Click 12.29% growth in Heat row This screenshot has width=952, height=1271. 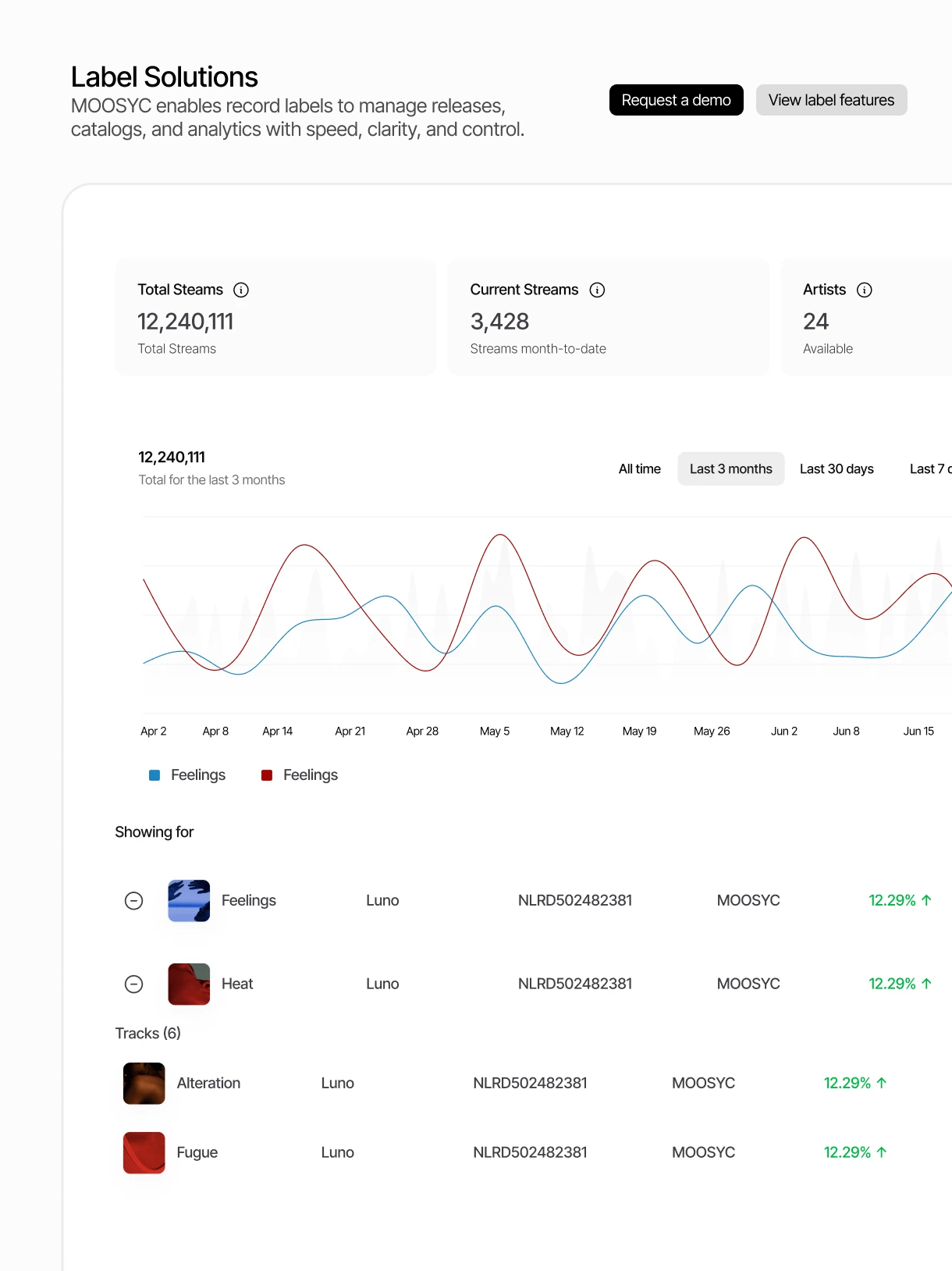pos(892,984)
